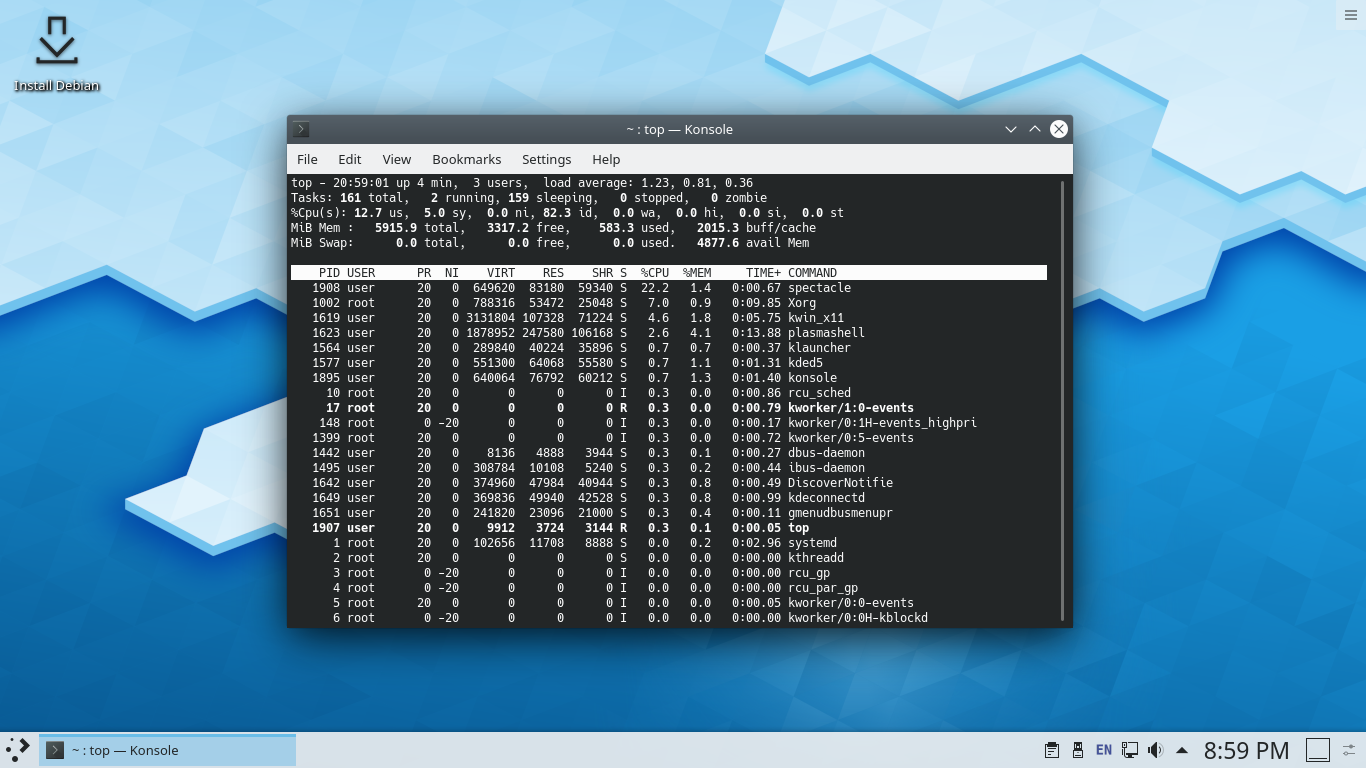Open the File menu in Konsole
Viewport: 1366px width, 768px height.
point(307,159)
